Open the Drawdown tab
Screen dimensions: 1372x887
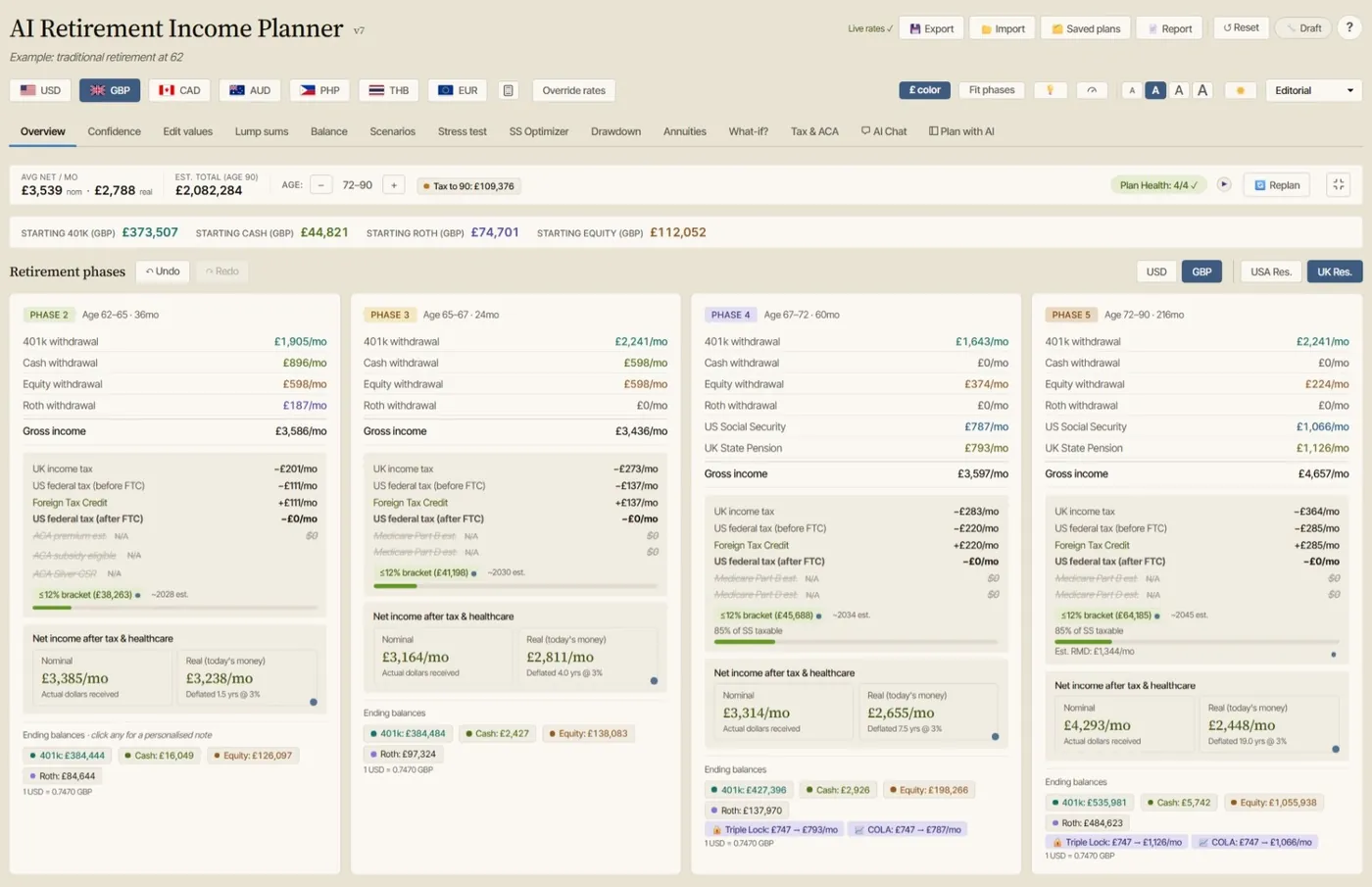point(615,131)
